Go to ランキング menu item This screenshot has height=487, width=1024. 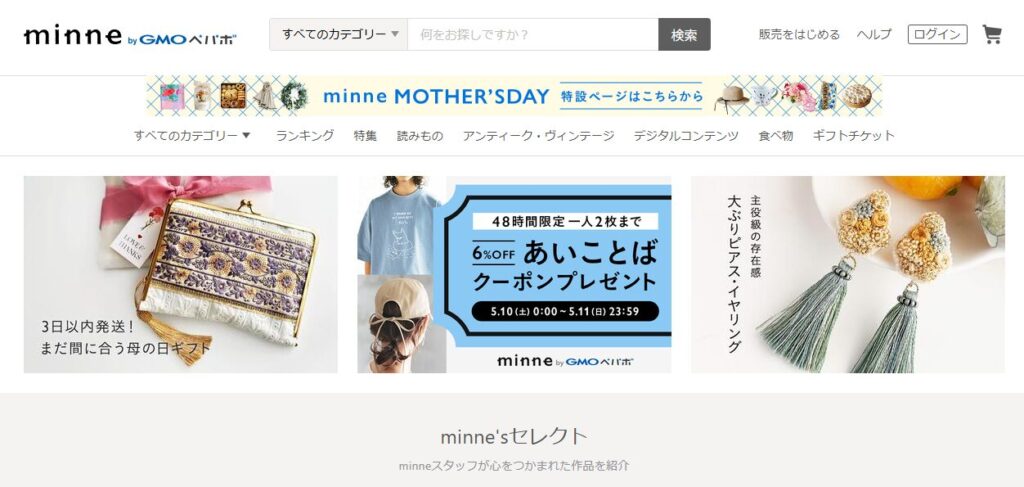pyautogui.click(x=304, y=136)
